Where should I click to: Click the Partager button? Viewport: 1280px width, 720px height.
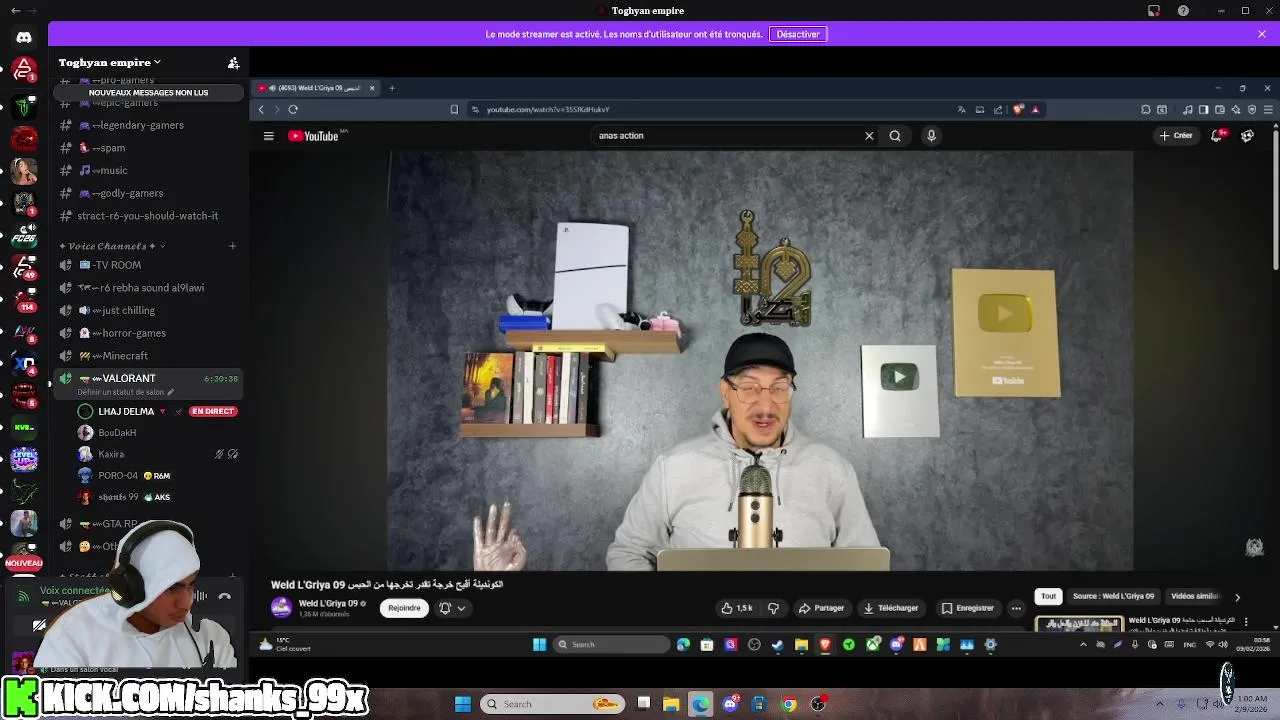pos(821,608)
